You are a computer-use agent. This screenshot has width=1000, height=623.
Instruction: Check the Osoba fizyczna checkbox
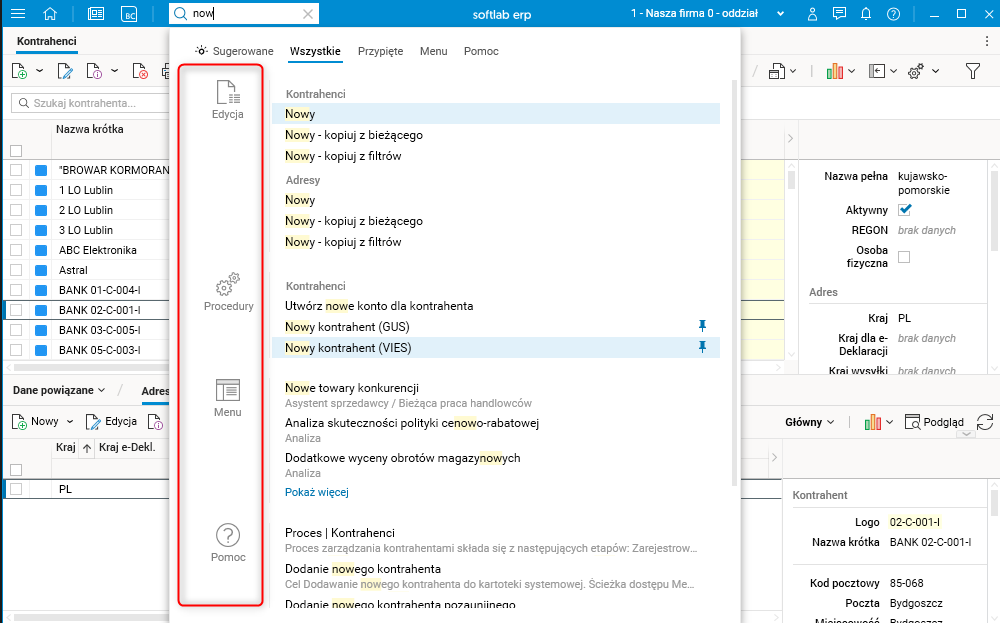tap(905, 257)
